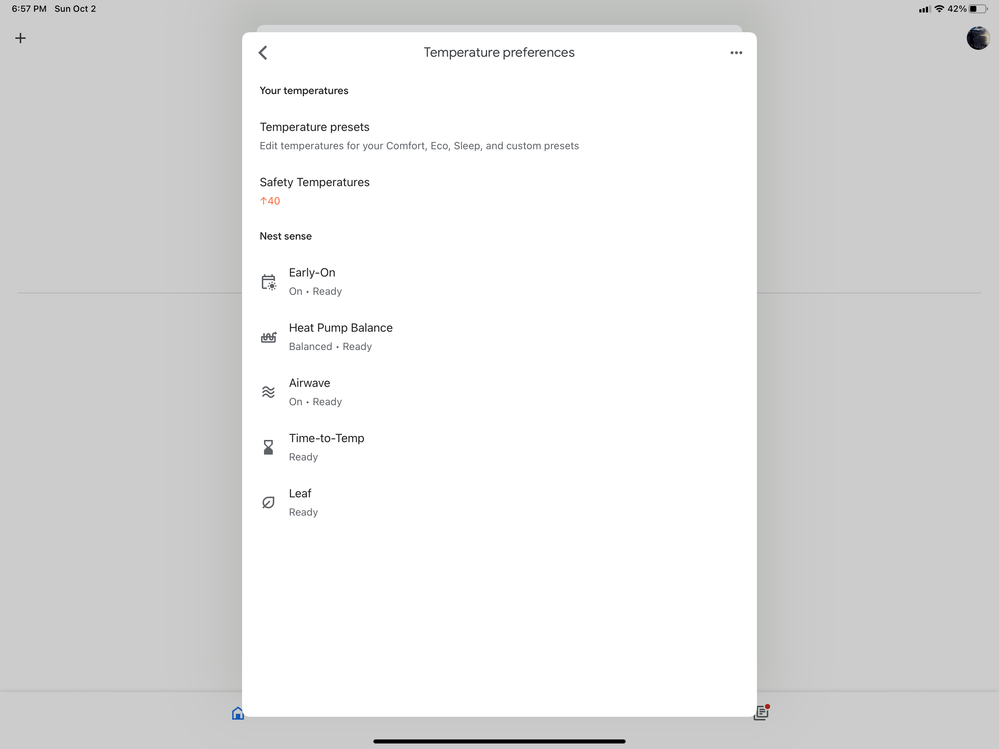Tap the Wi-Fi icon in status bar

pos(939,9)
